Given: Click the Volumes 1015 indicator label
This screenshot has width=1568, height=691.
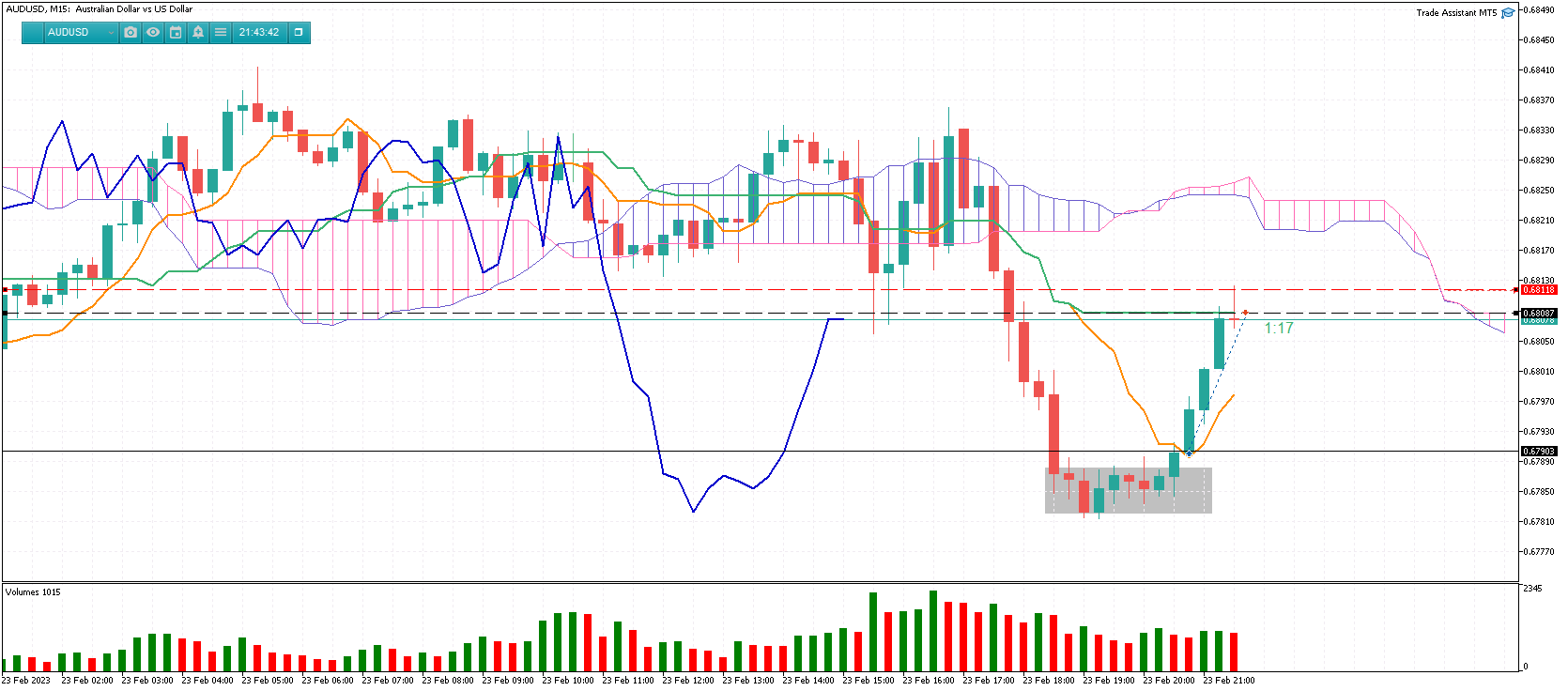Looking at the screenshot, I should click(33, 592).
